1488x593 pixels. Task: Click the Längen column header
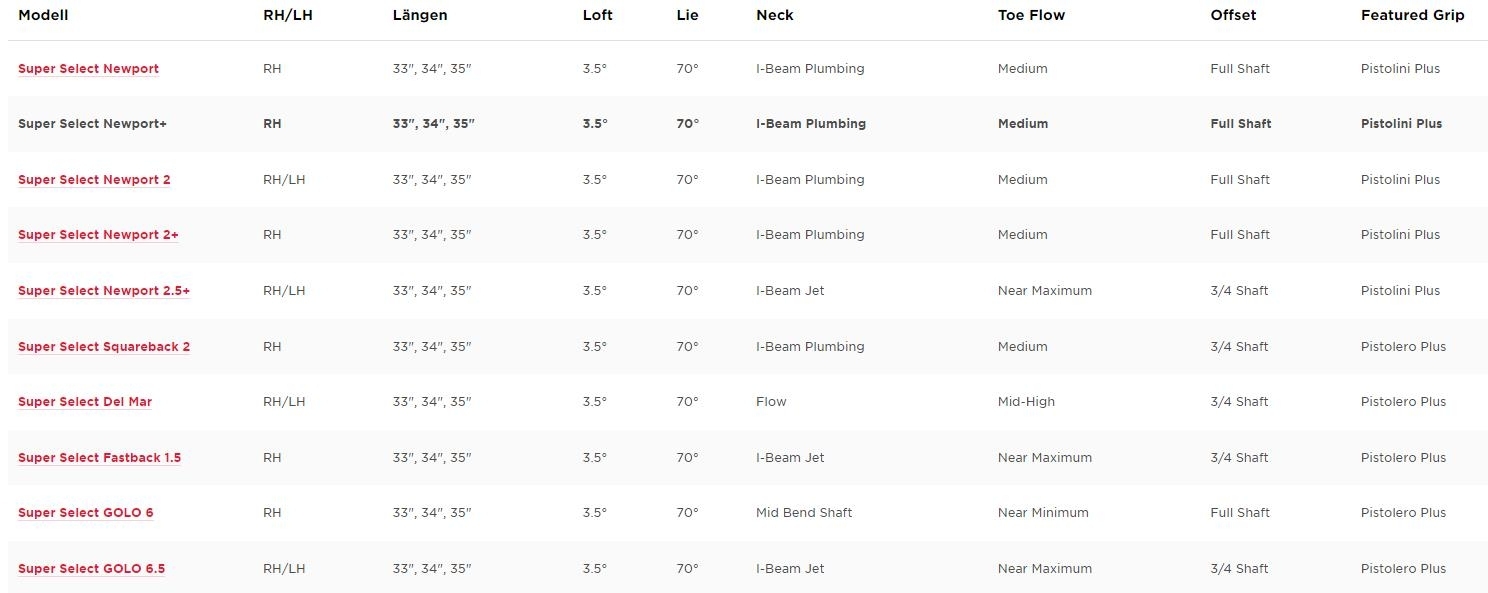420,15
